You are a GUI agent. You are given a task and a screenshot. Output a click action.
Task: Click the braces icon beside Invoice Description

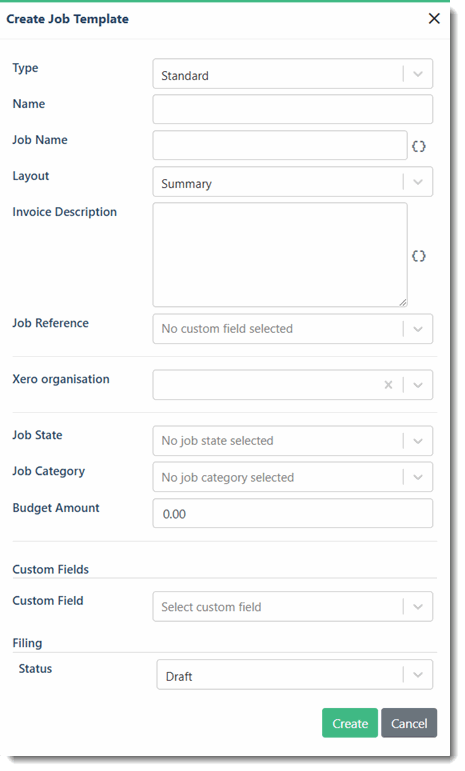point(418,256)
